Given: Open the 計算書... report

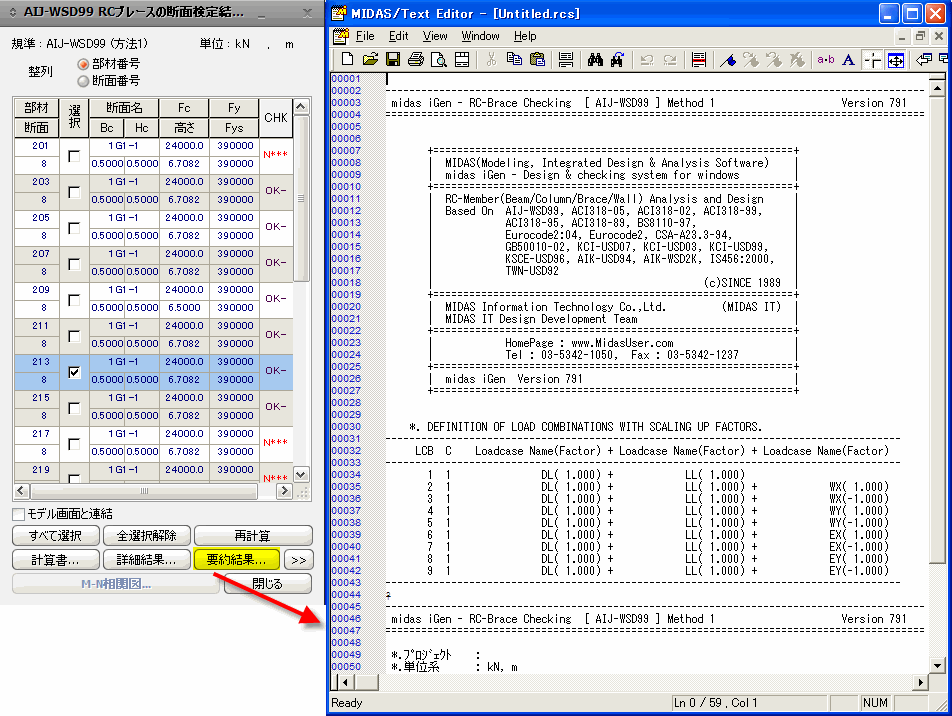Looking at the screenshot, I should point(56,560).
